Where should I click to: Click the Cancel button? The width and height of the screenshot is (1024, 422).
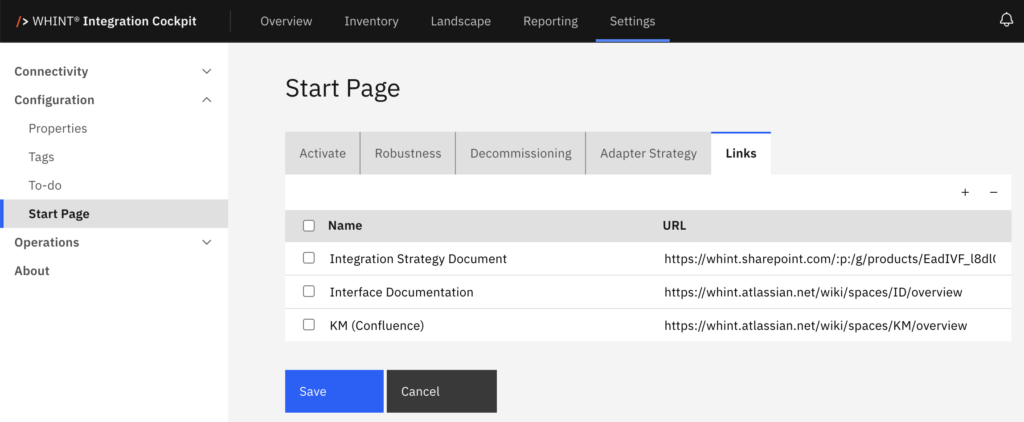tap(441, 391)
